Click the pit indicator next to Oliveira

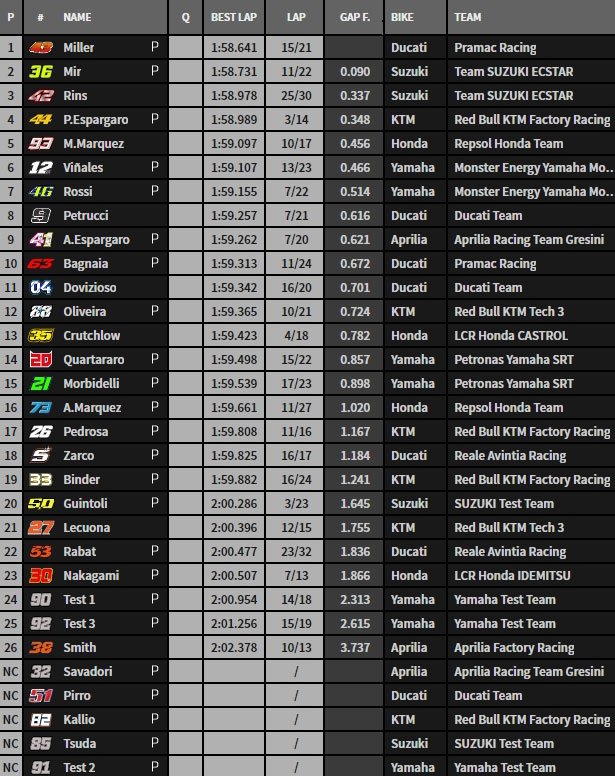click(x=154, y=312)
